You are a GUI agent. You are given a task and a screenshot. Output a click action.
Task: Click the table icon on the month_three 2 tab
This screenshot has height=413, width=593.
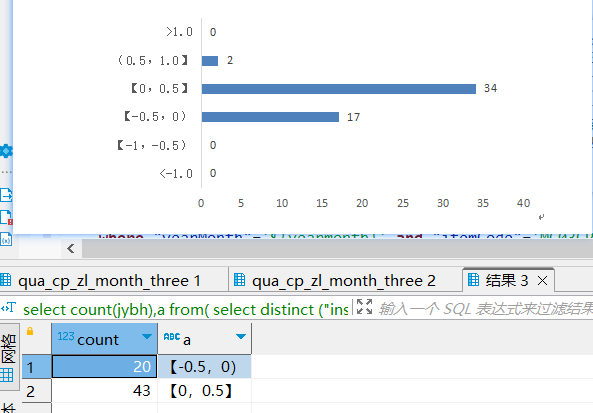(239, 280)
